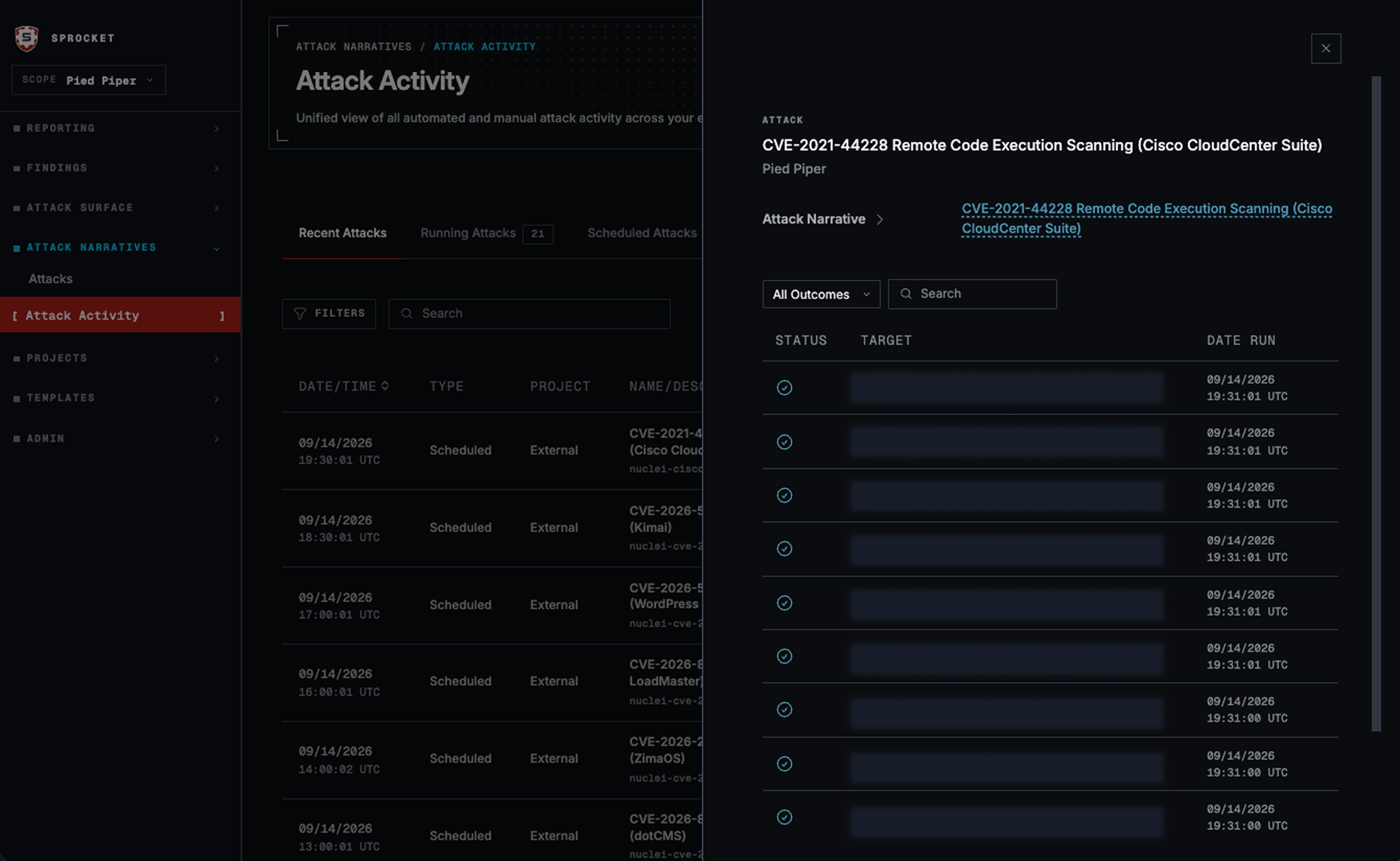Screen dimensions: 1400x861
Task: Open the All Outcomes dropdown
Action: (x=821, y=294)
